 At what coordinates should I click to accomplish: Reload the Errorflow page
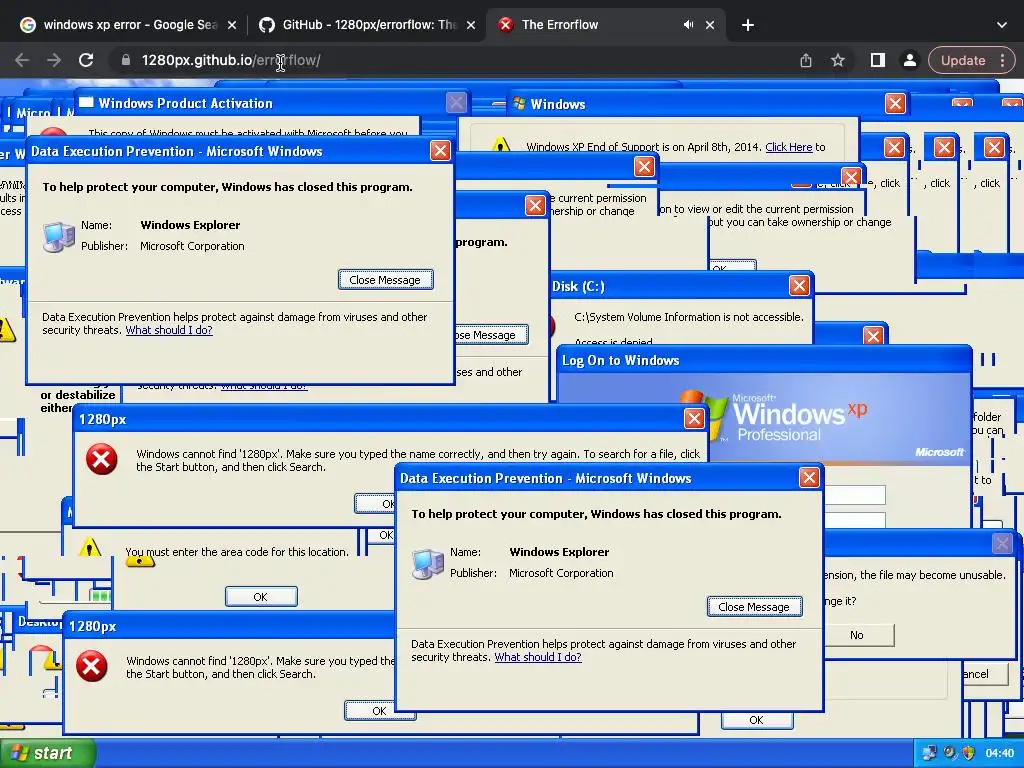click(86, 60)
